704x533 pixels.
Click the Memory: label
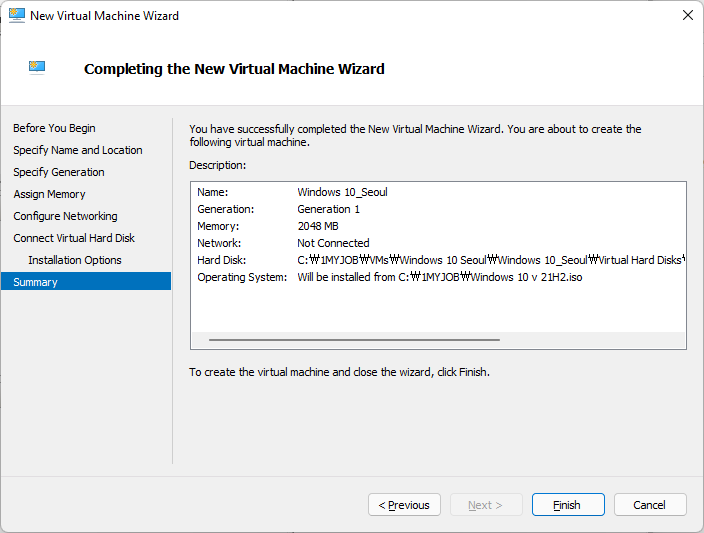click(218, 226)
